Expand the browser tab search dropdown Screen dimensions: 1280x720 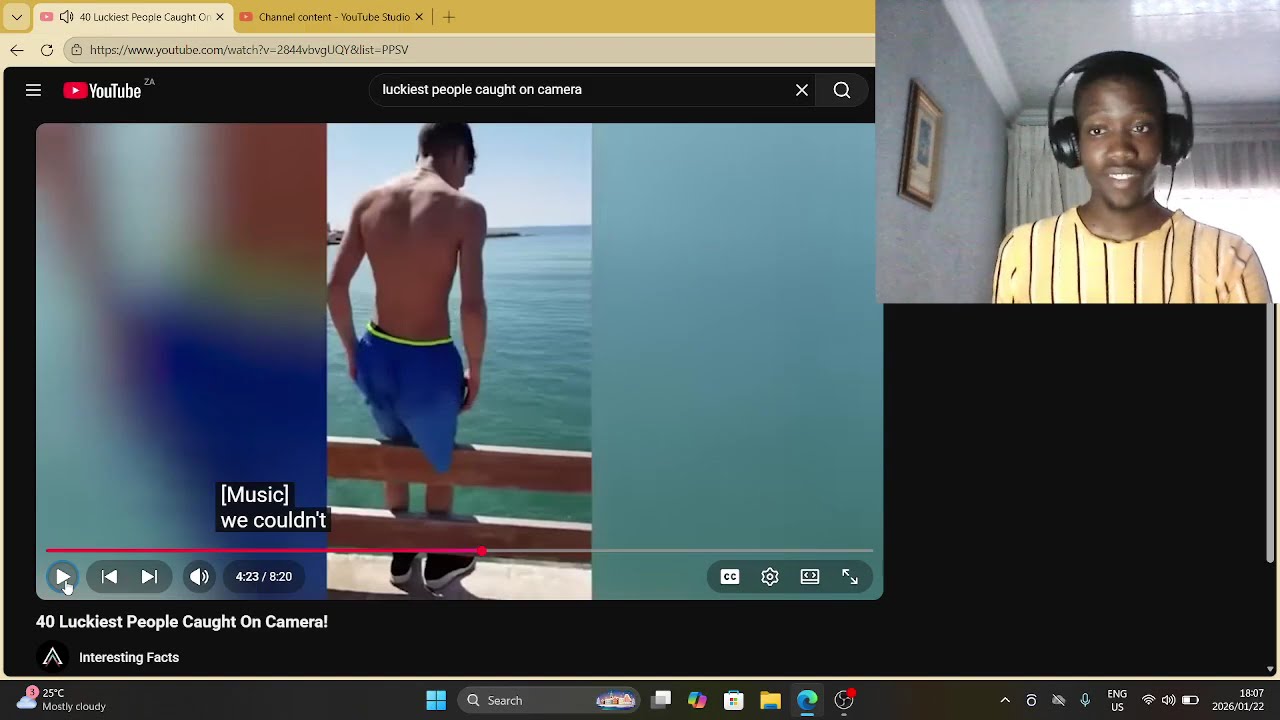coord(16,17)
